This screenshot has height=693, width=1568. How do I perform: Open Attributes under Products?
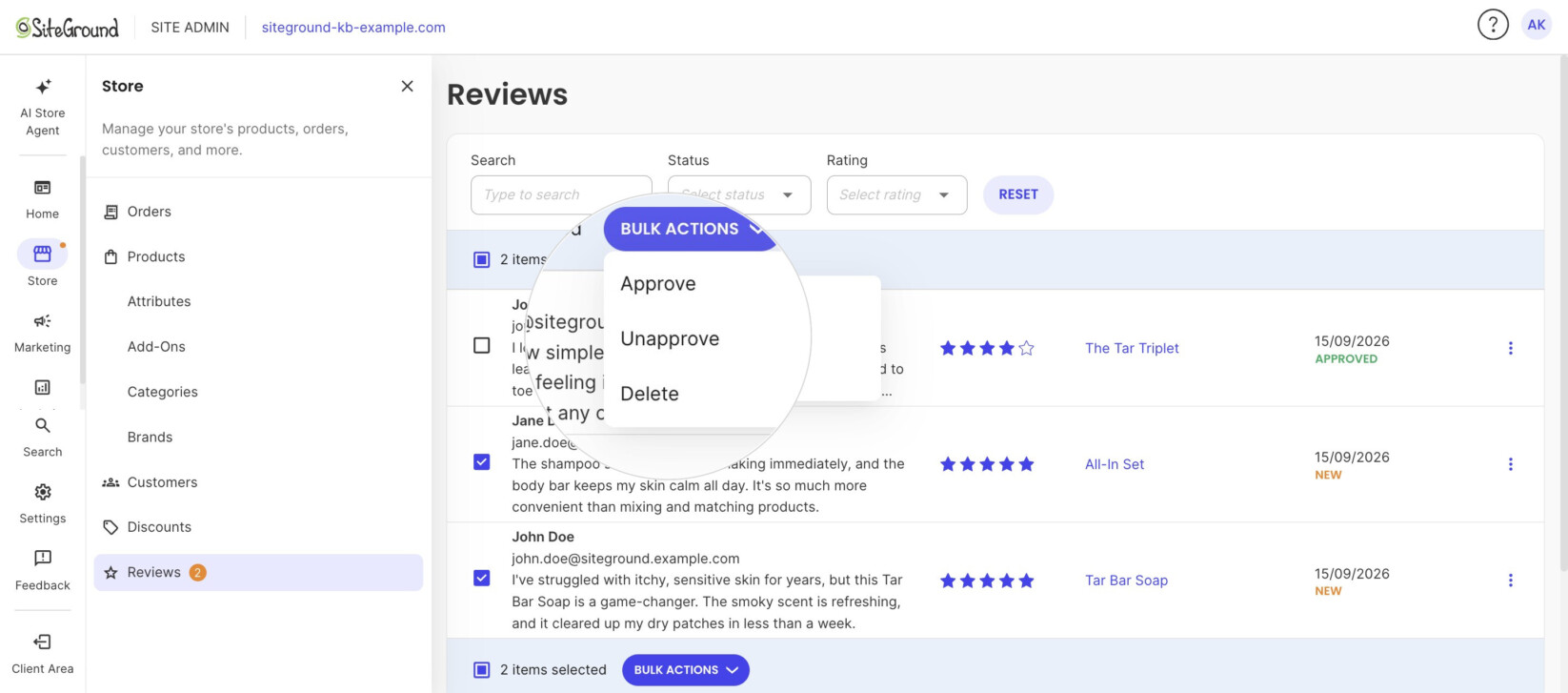coord(159,301)
